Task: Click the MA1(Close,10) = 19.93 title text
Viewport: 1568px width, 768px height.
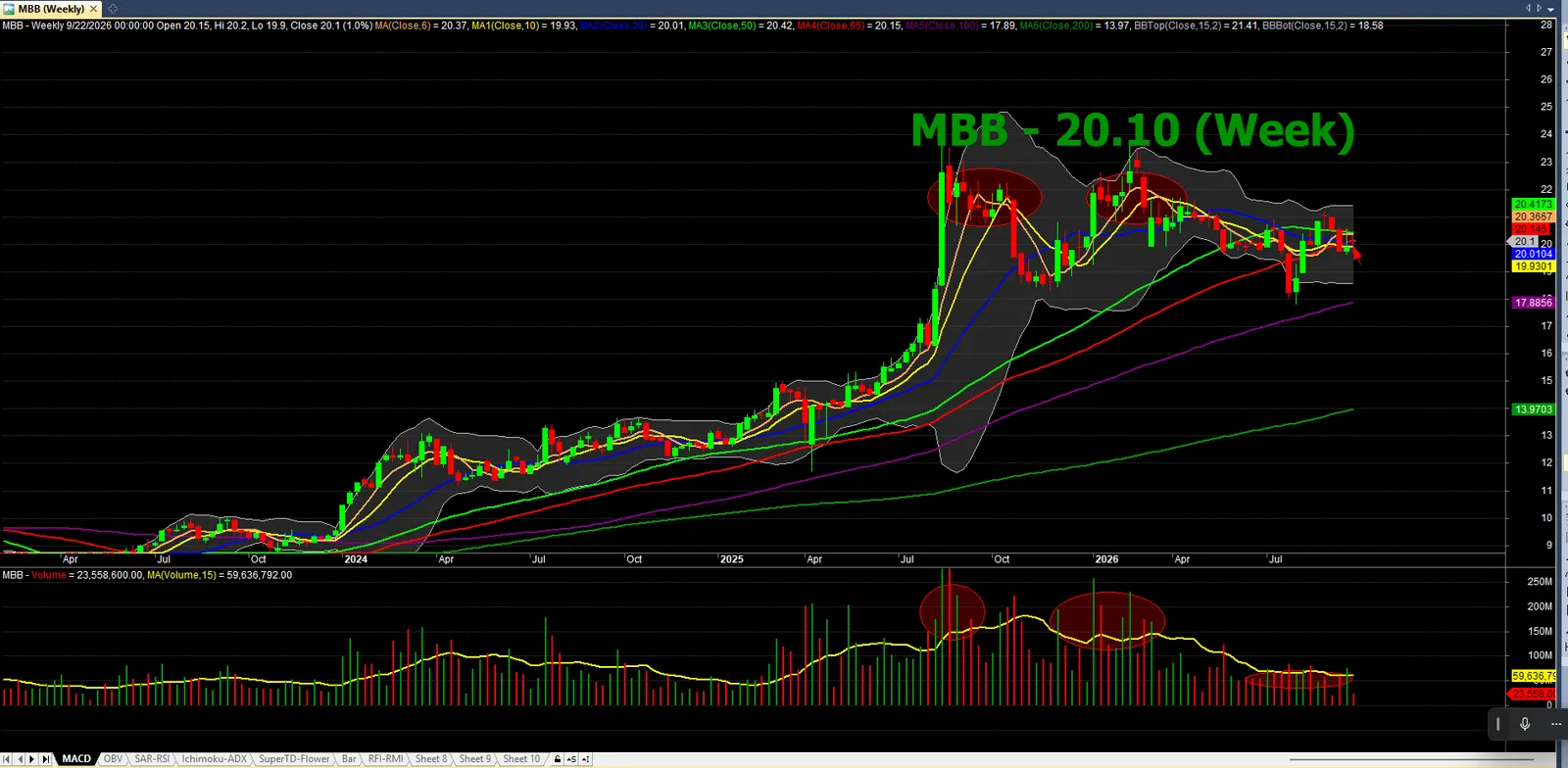Action: point(524,25)
